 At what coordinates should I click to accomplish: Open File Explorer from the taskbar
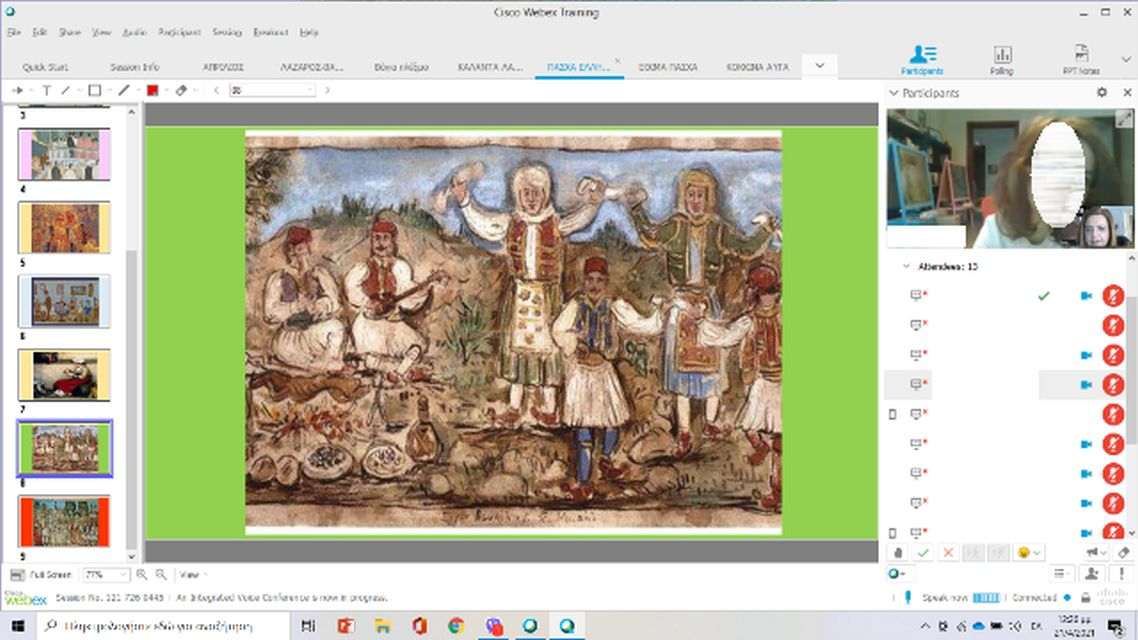[x=382, y=625]
